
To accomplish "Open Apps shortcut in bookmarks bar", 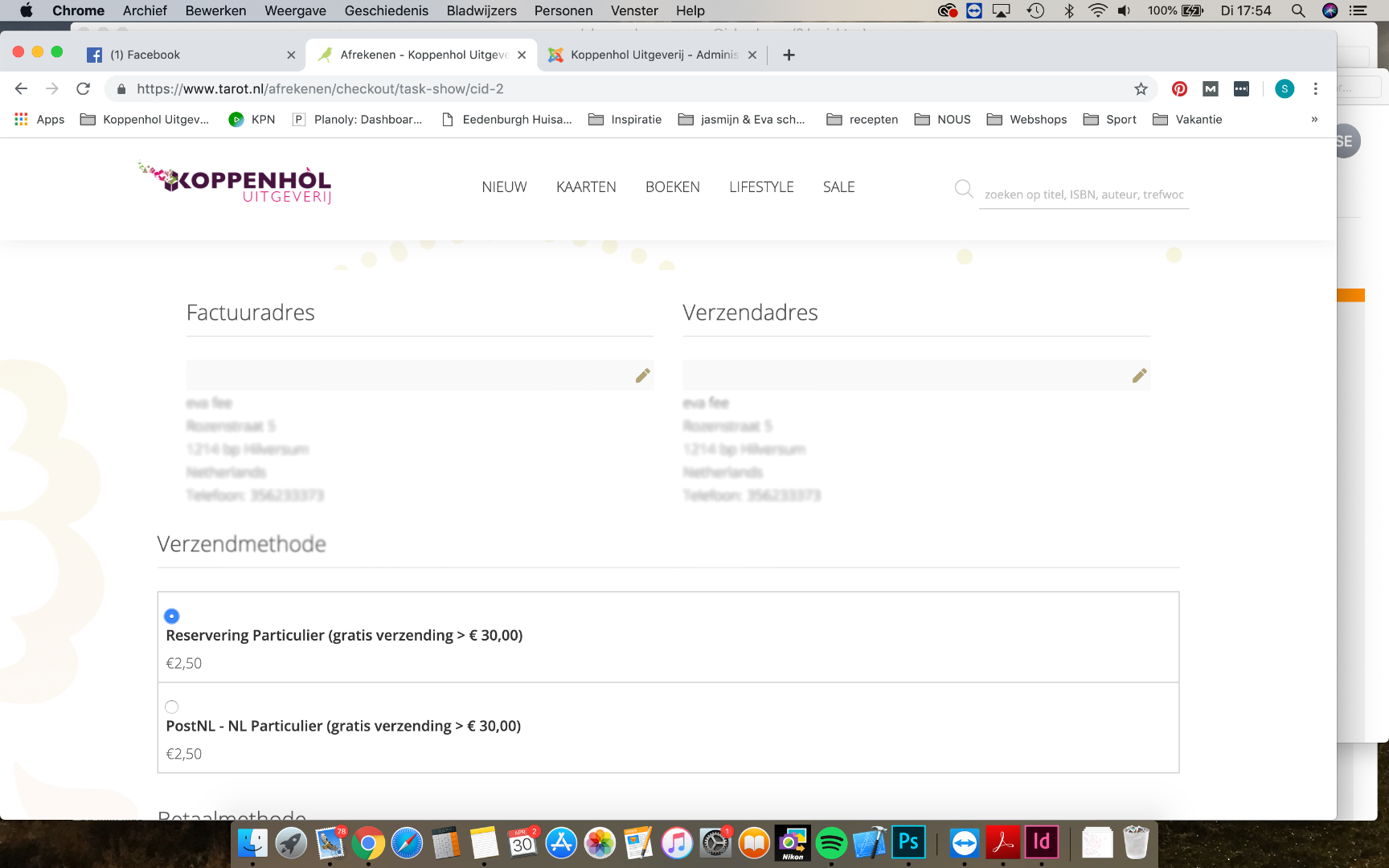I will click(39, 120).
